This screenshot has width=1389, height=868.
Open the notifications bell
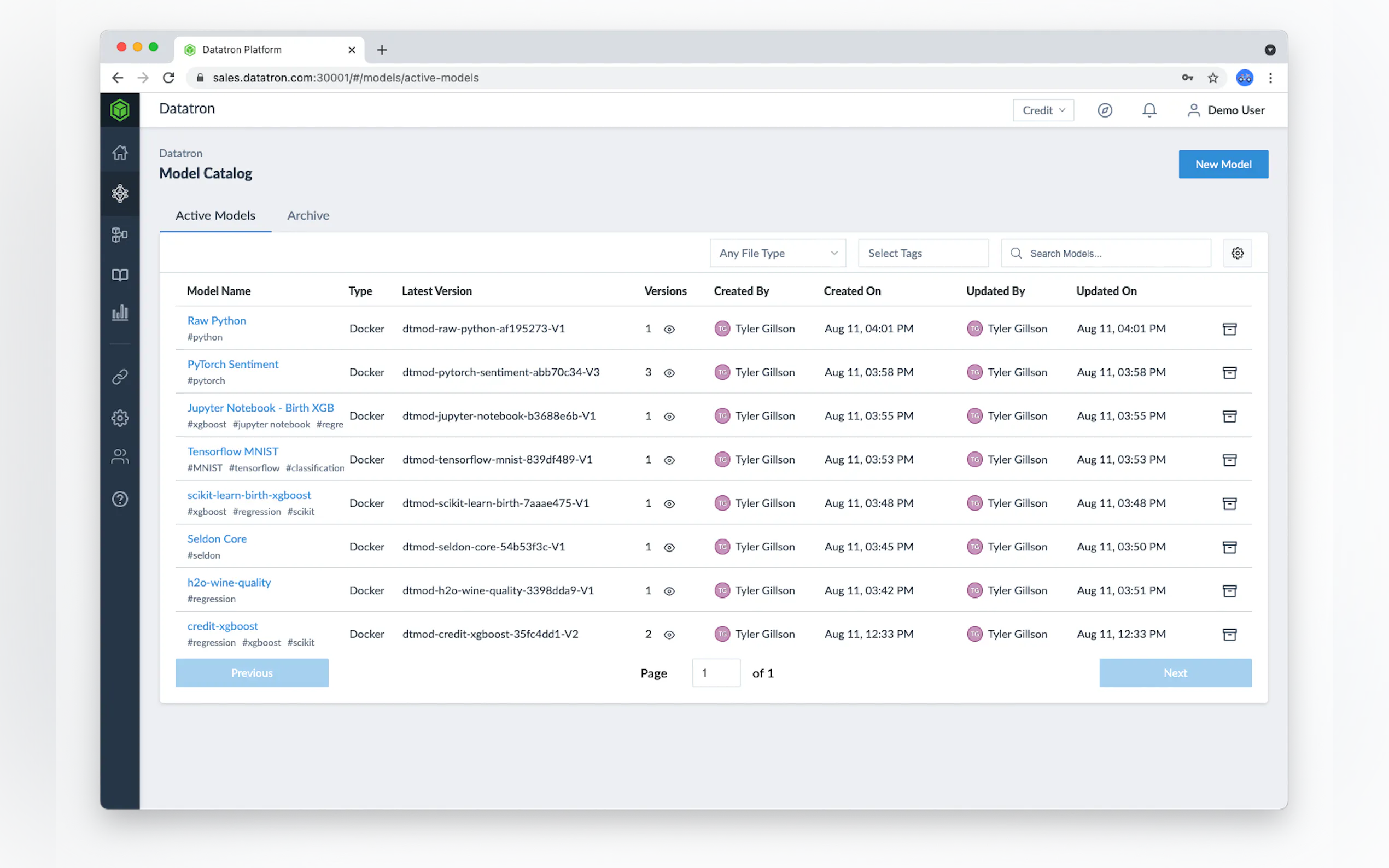click(x=1149, y=110)
